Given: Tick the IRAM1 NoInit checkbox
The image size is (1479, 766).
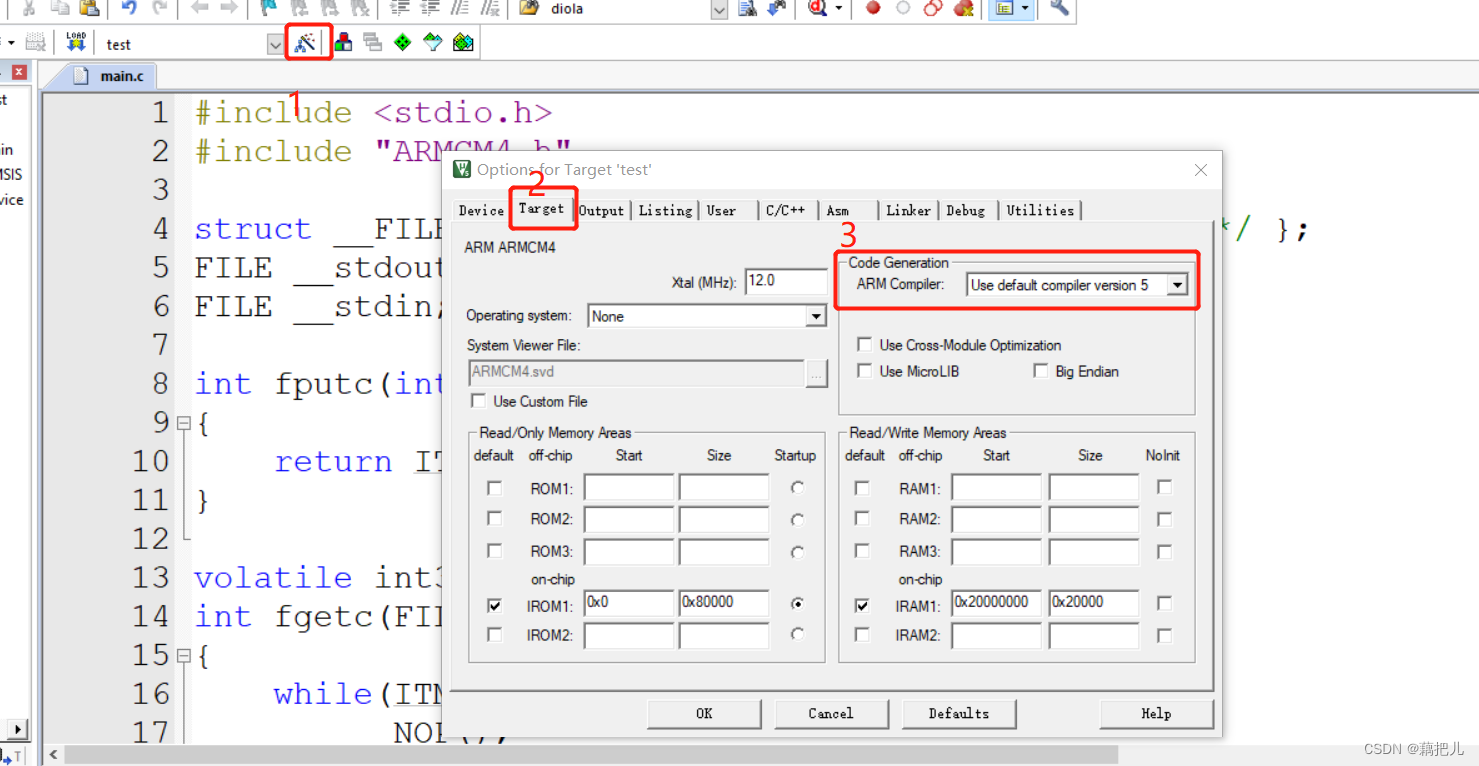Looking at the screenshot, I should 1164,603.
